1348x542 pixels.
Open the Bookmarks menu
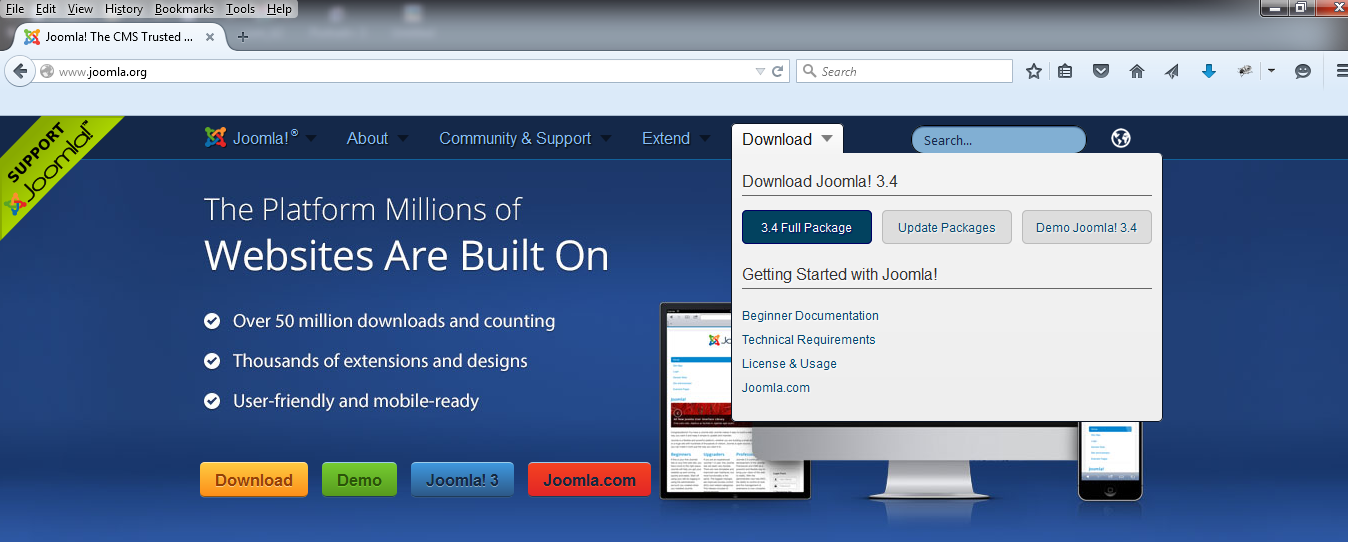click(184, 9)
